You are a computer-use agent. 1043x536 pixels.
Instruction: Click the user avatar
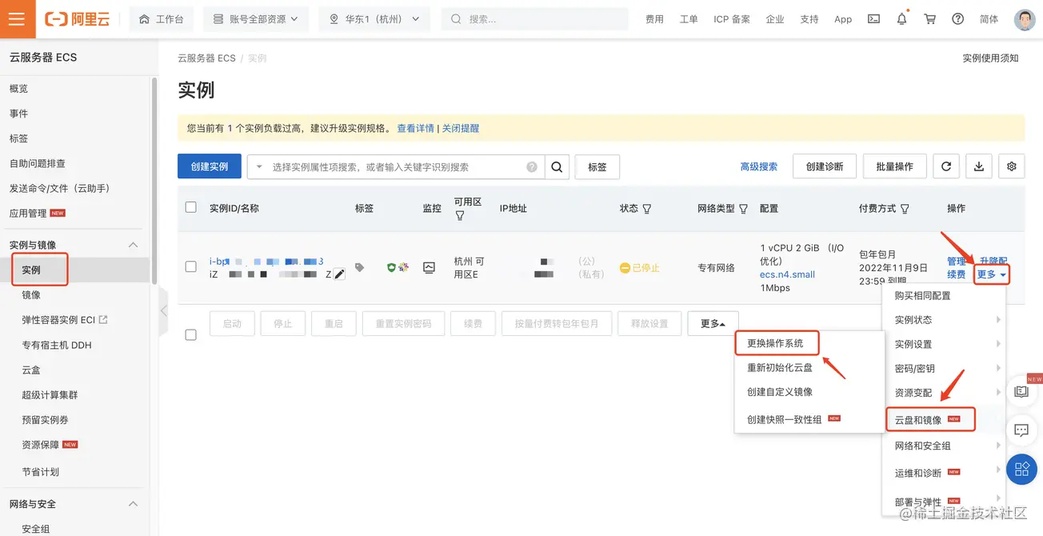coord(1026,19)
